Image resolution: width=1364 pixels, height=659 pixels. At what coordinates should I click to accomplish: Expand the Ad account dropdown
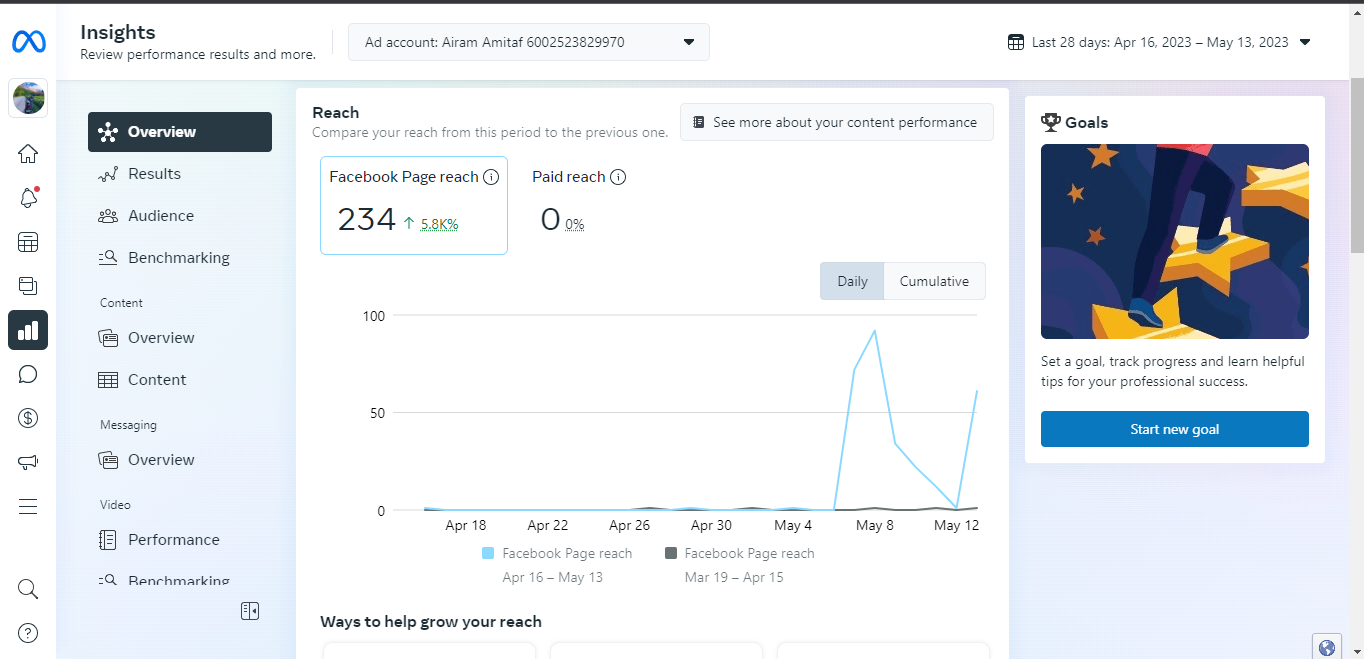529,42
